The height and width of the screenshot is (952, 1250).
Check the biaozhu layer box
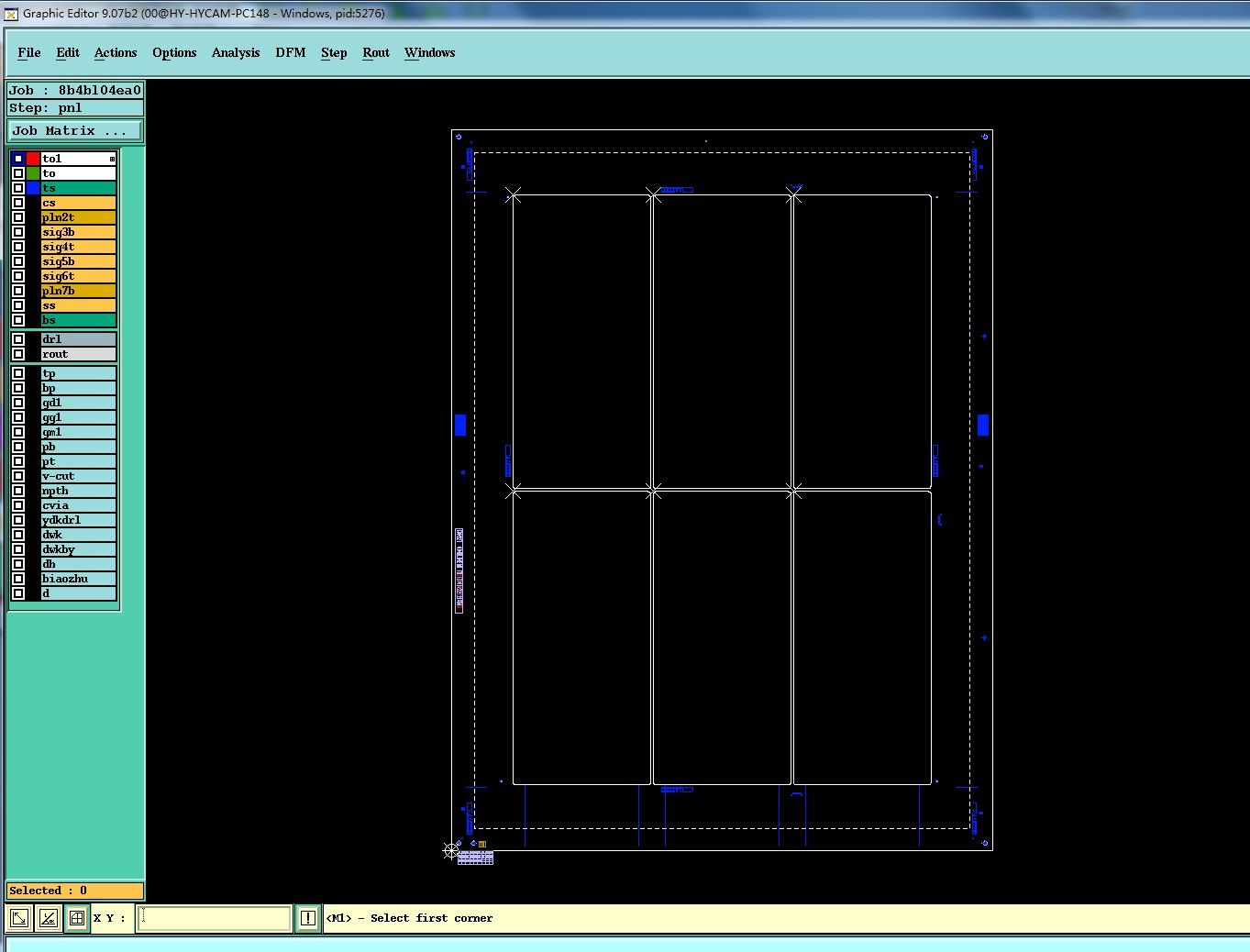18,579
